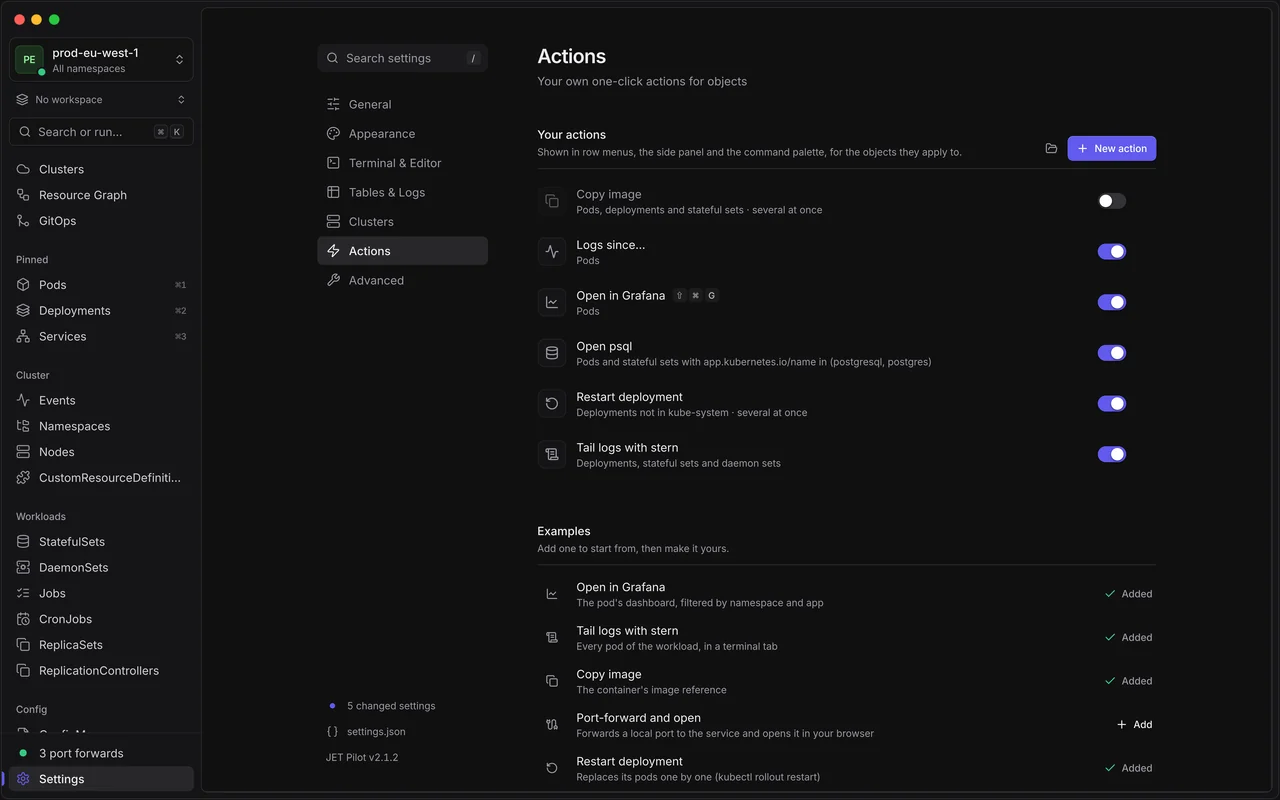Screen dimensions: 1280x800
Task: Turn off the Open in Grafana toggle
Action: [x=1112, y=302]
